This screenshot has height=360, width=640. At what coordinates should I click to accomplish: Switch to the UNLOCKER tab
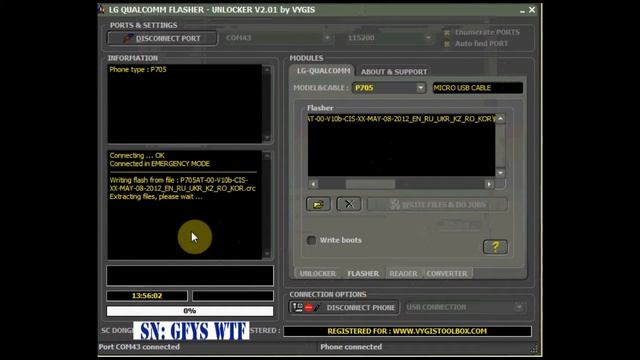[318, 273]
